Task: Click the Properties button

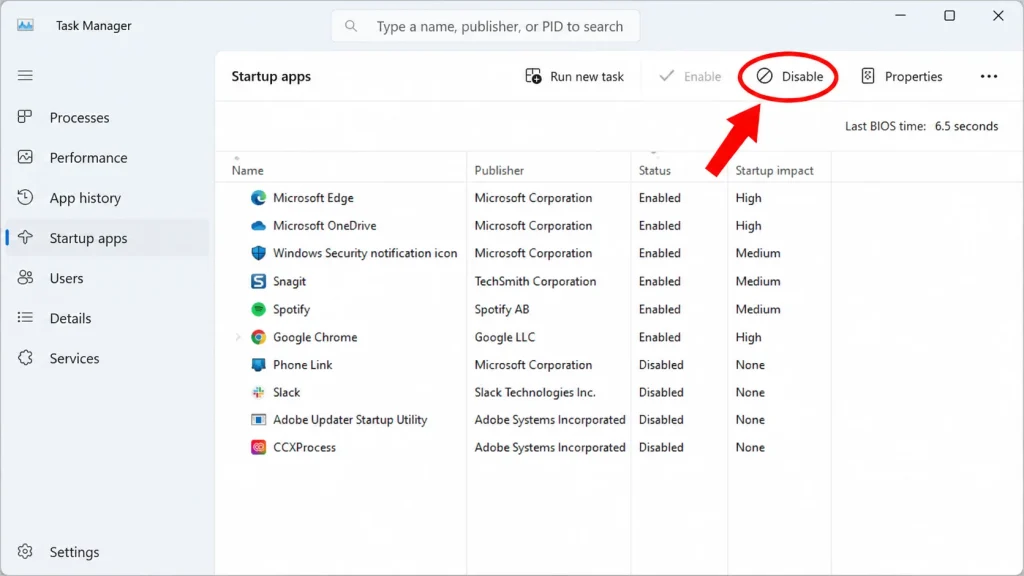Action: pos(901,76)
